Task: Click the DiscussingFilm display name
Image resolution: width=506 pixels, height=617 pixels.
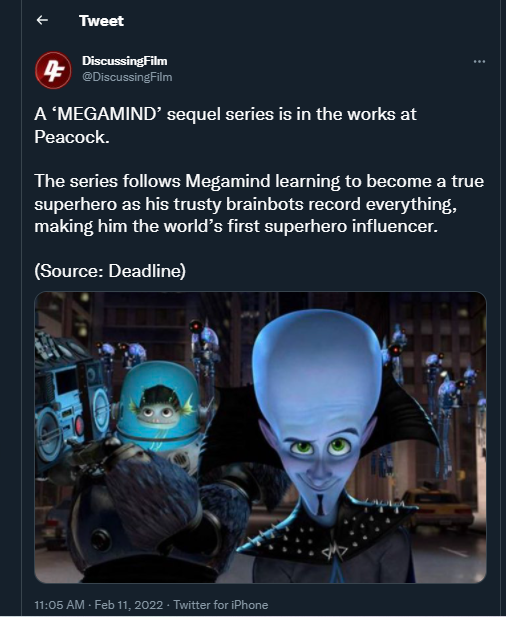Action: click(124, 61)
